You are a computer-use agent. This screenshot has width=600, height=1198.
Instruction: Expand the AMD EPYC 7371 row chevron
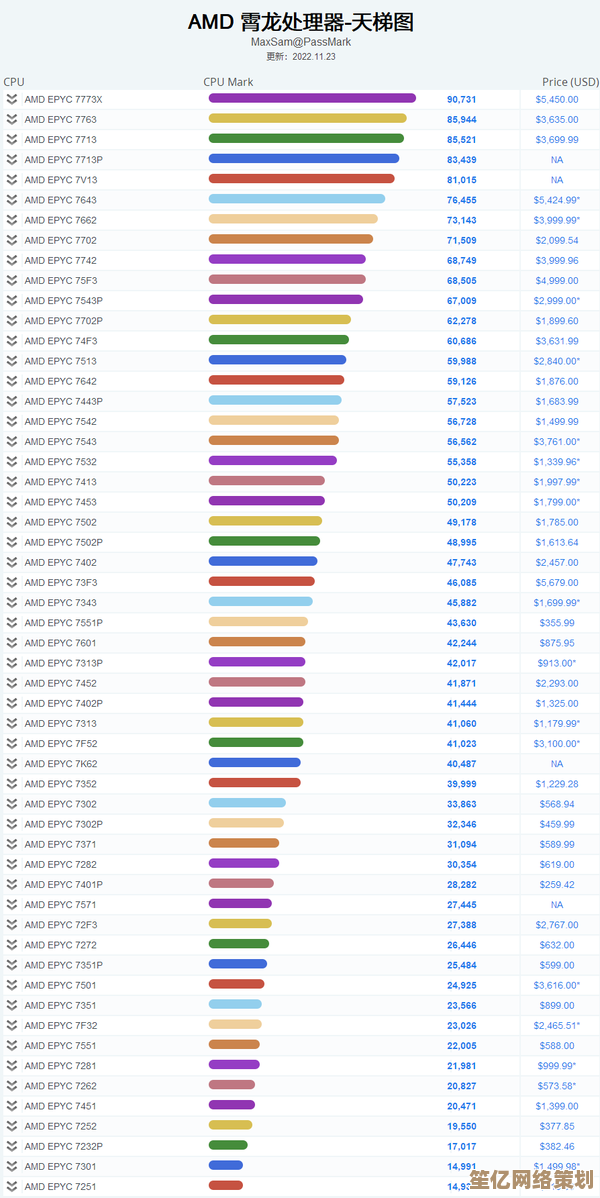(11, 843)
